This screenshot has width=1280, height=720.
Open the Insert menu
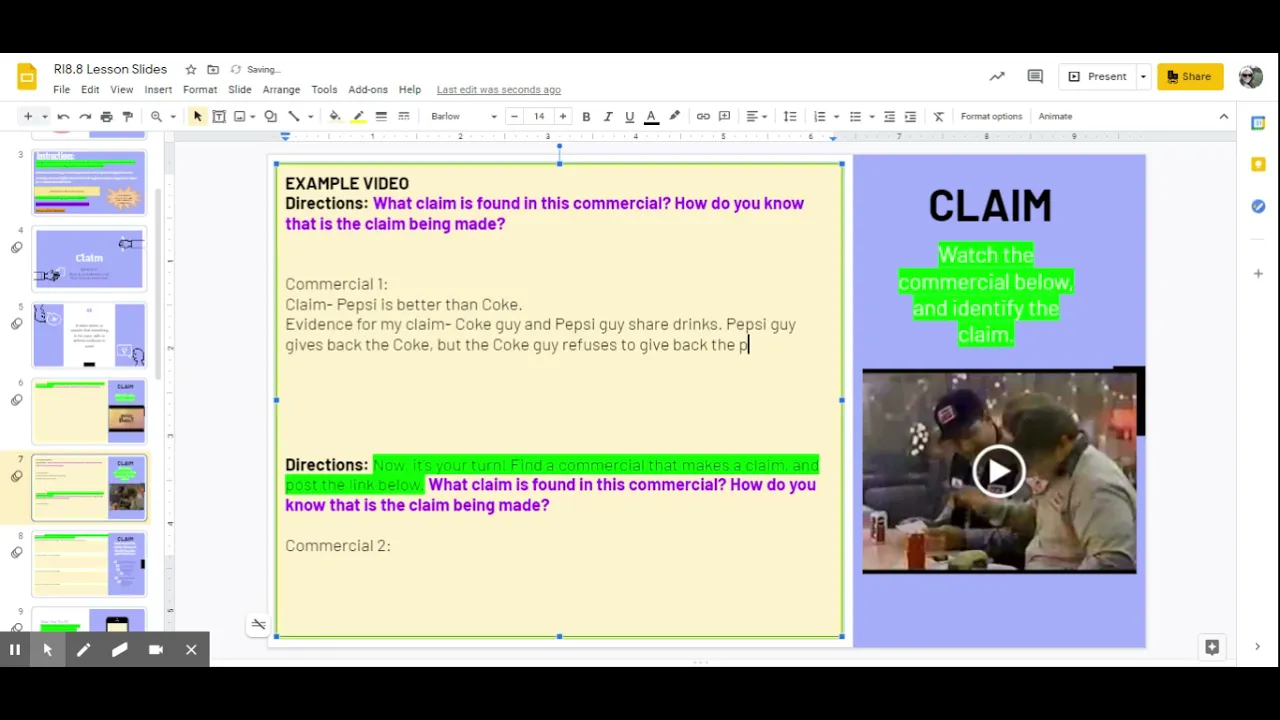coord(158,90)
